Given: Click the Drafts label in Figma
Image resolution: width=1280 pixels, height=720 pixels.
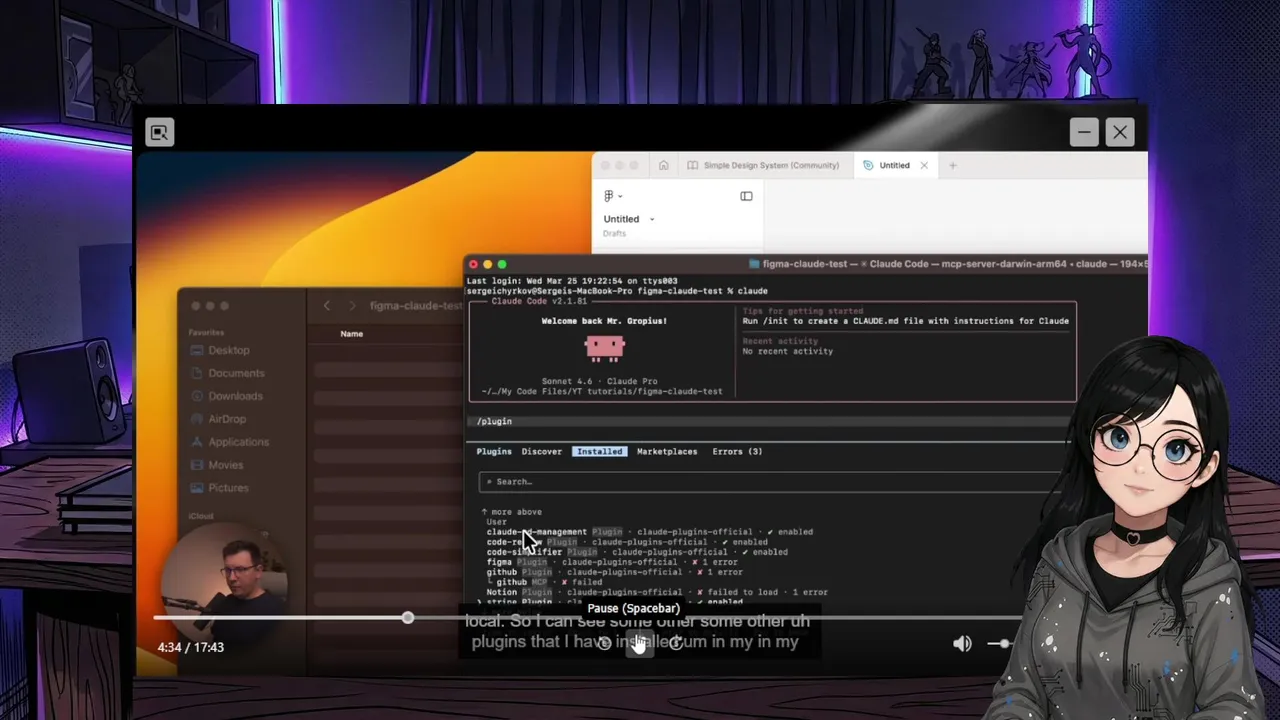Looking at the screenshot, I should tap(614, 234).
